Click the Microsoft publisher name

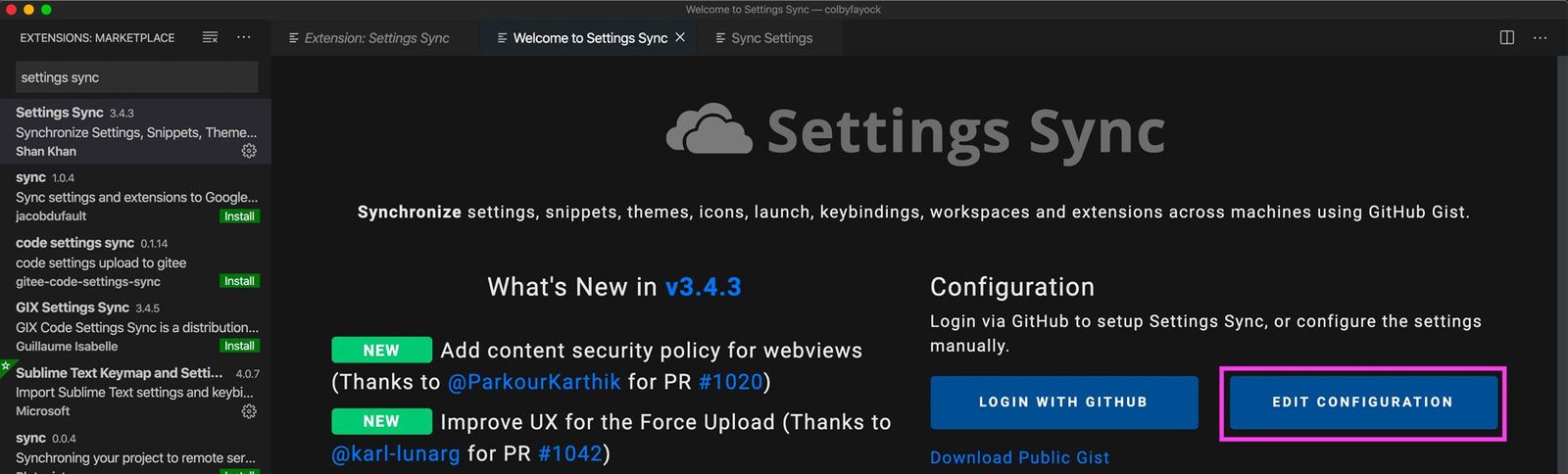pos(43,411)
